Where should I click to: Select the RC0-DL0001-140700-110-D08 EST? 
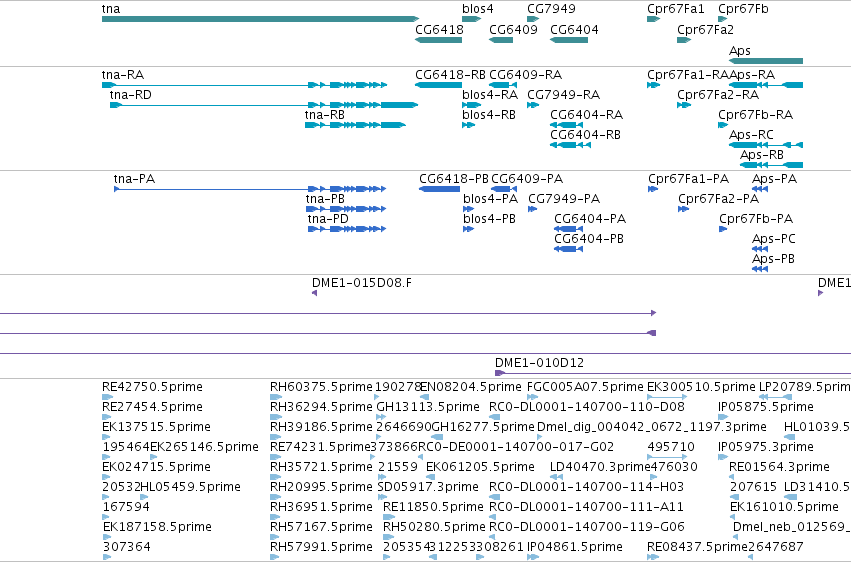494,418
